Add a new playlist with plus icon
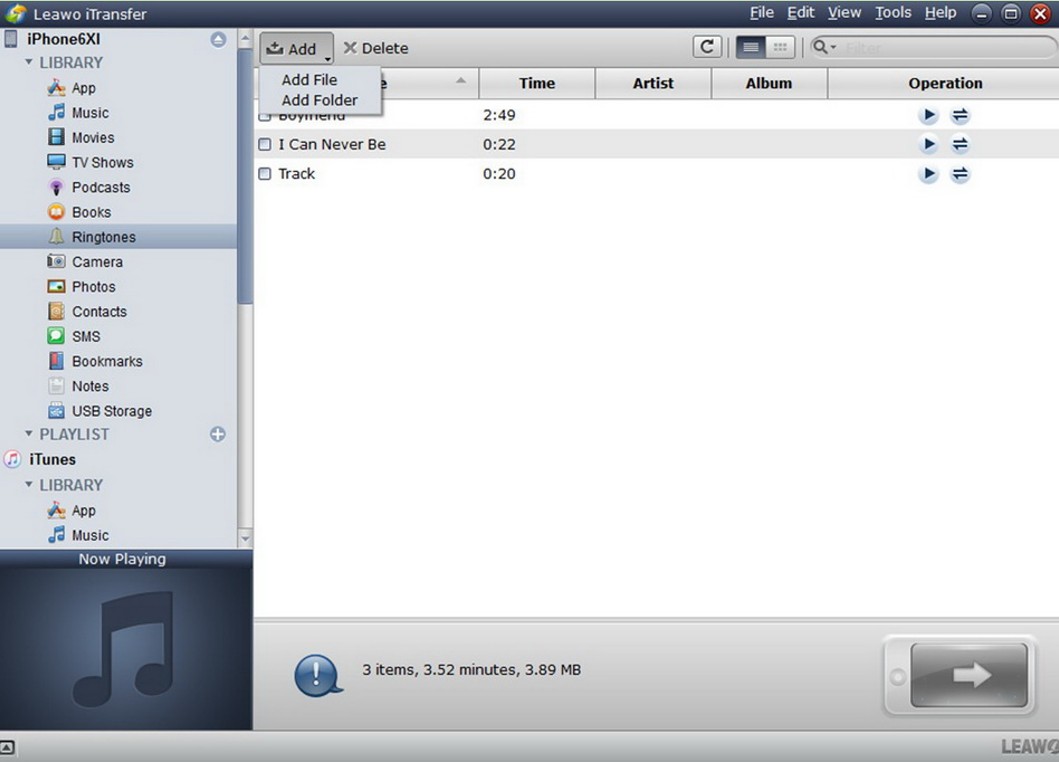The height and width of the screenshot is (762, 1059). pos(218,434)
